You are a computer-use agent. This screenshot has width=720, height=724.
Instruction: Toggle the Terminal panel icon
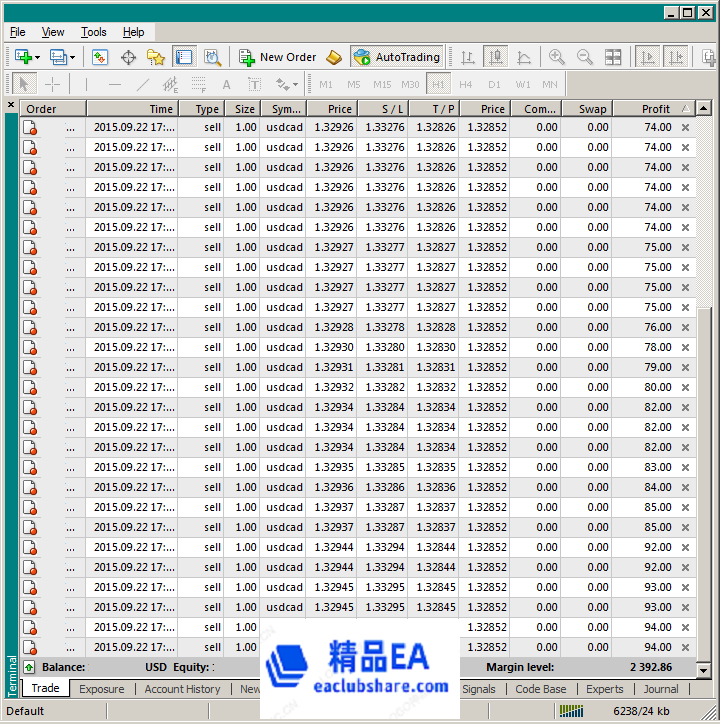pyautogui.click(x=184, y=57)
